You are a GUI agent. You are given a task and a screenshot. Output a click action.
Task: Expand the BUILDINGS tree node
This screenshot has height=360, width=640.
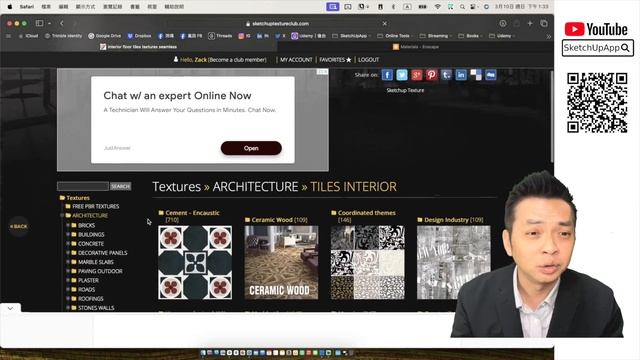pos(68,234)
